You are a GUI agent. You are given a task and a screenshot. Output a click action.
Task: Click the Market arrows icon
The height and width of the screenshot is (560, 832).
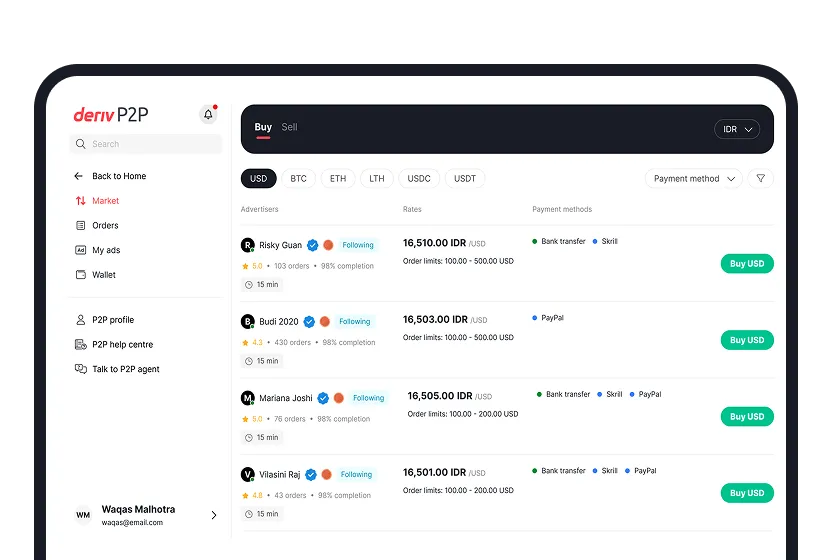[80, 201]
